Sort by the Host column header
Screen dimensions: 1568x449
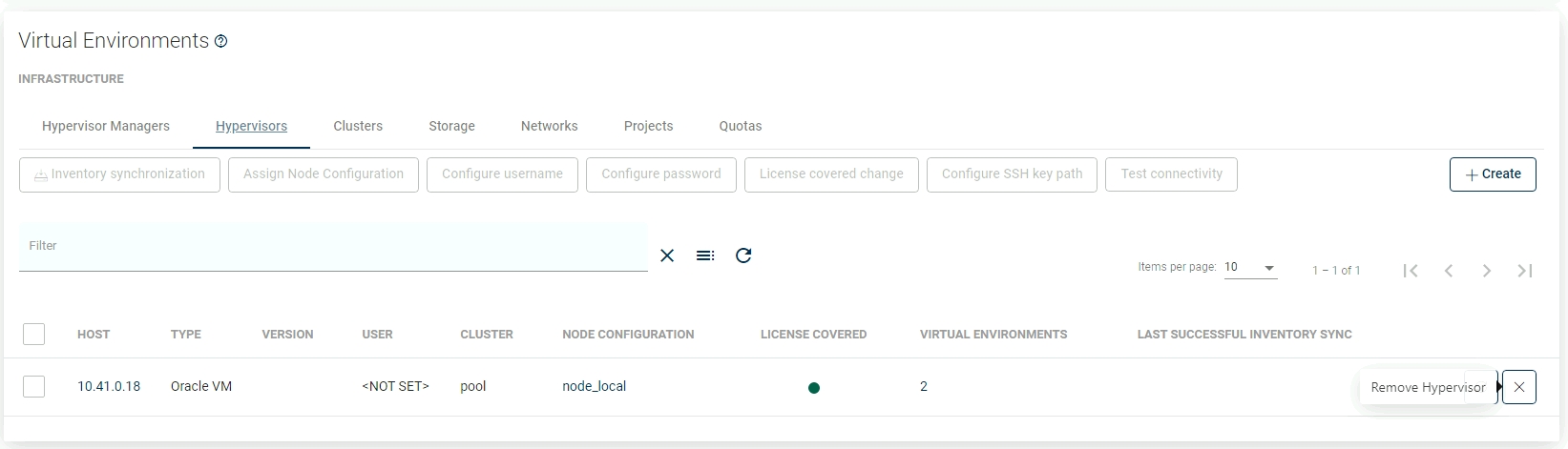94,335
